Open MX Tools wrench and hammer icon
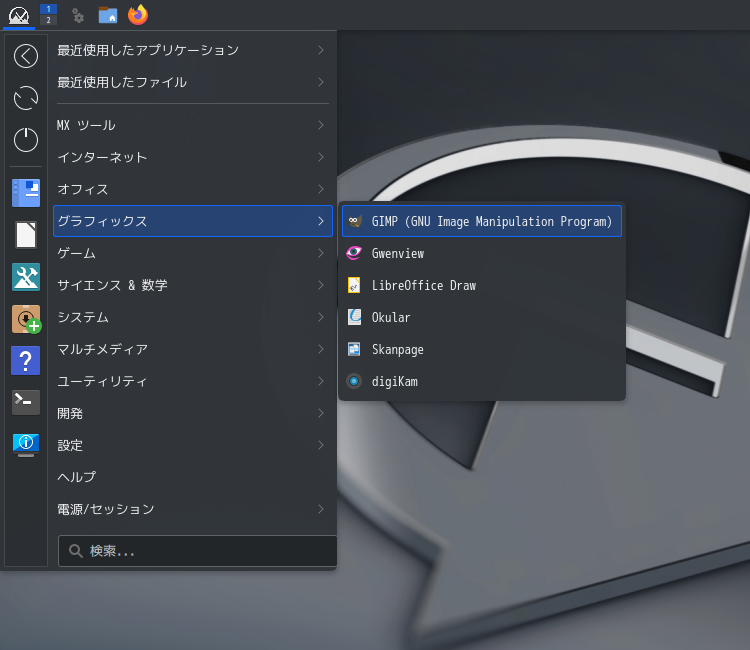The image size is (750, 650). [26, 277]
